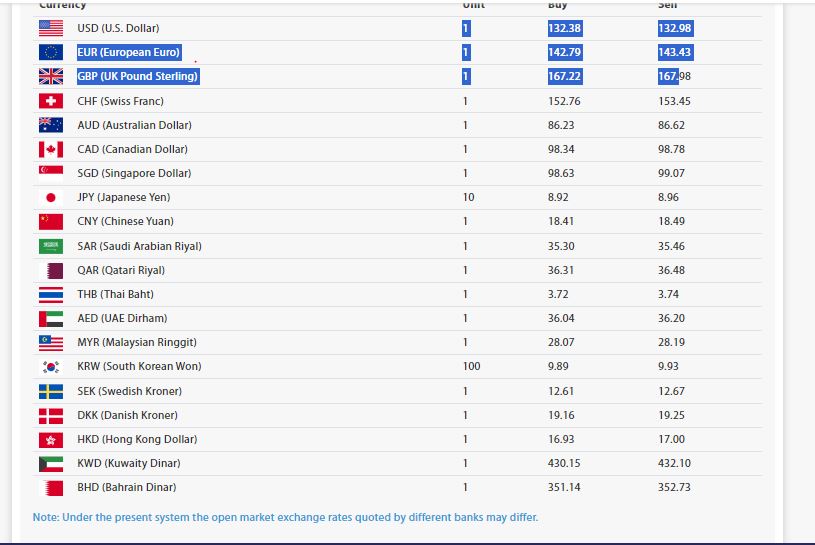
Task: Click the Canadian Dollar flag icon
Action: coord(50,149)
